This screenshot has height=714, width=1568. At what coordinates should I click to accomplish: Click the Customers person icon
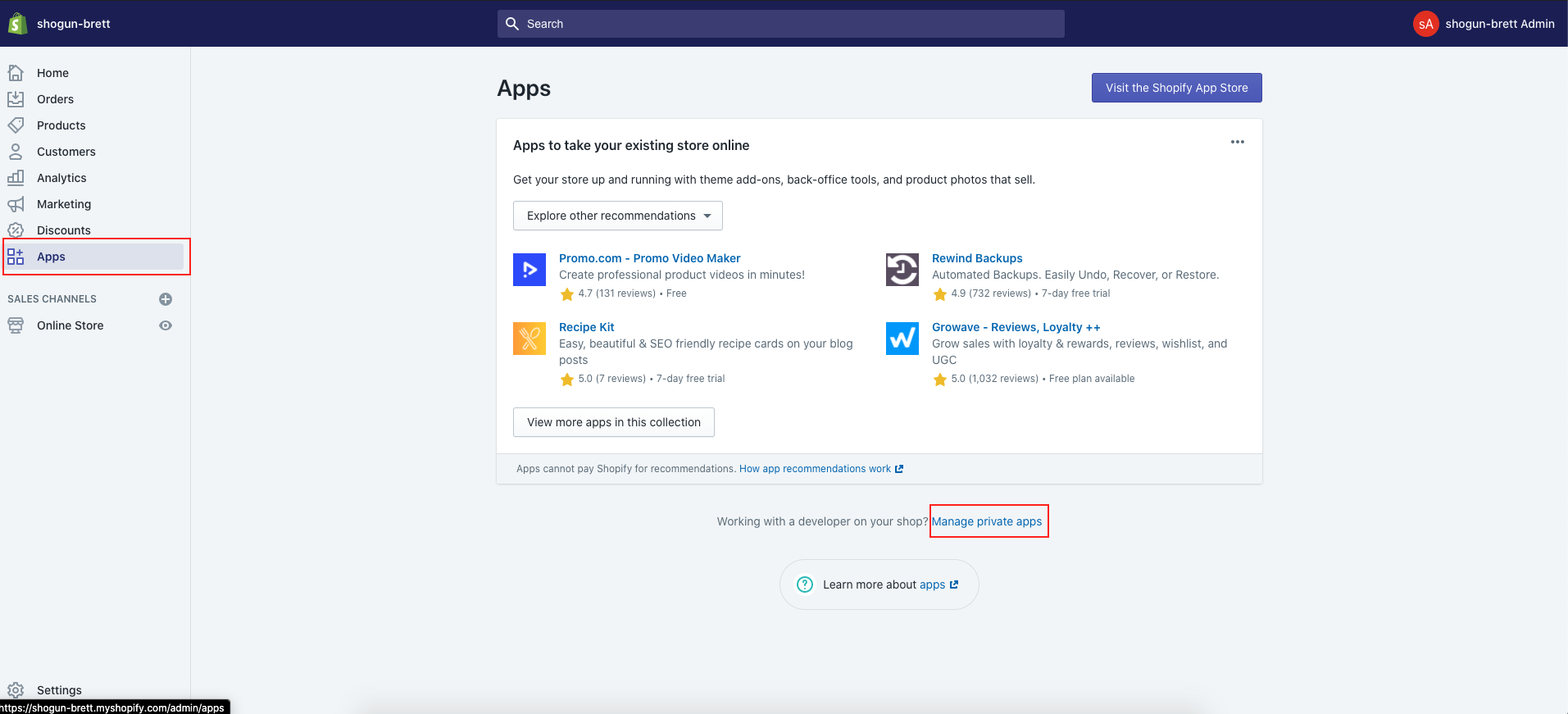tap(16, 152)
